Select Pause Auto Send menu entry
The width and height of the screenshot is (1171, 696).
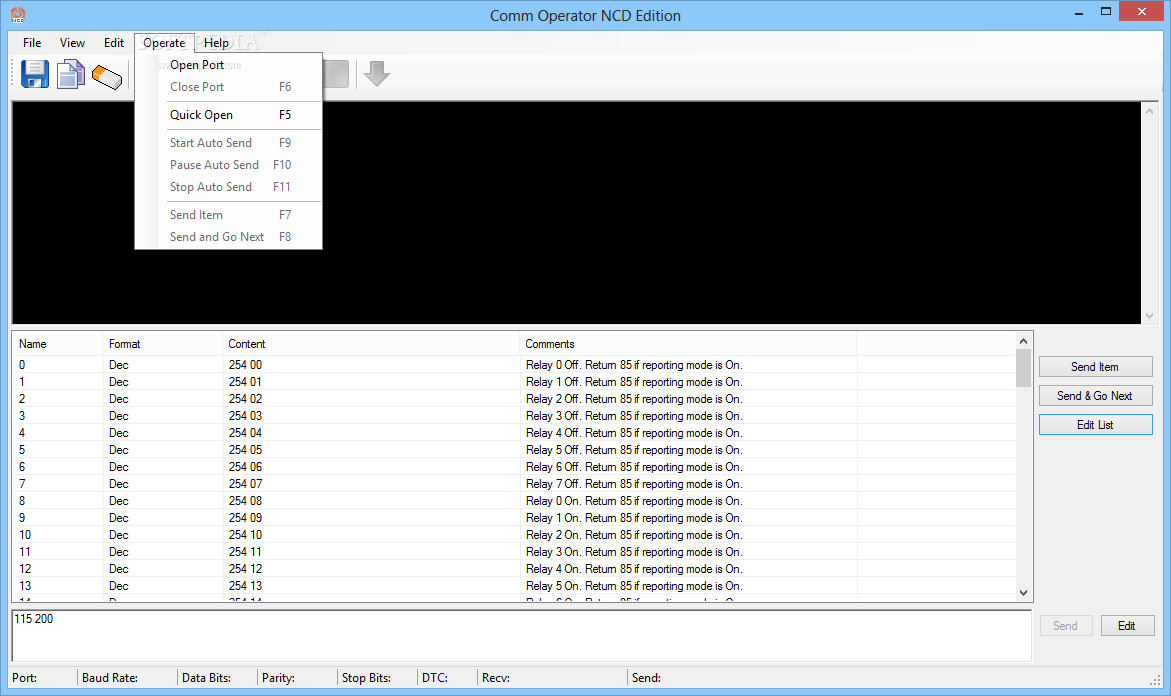[x=229, y=164]
